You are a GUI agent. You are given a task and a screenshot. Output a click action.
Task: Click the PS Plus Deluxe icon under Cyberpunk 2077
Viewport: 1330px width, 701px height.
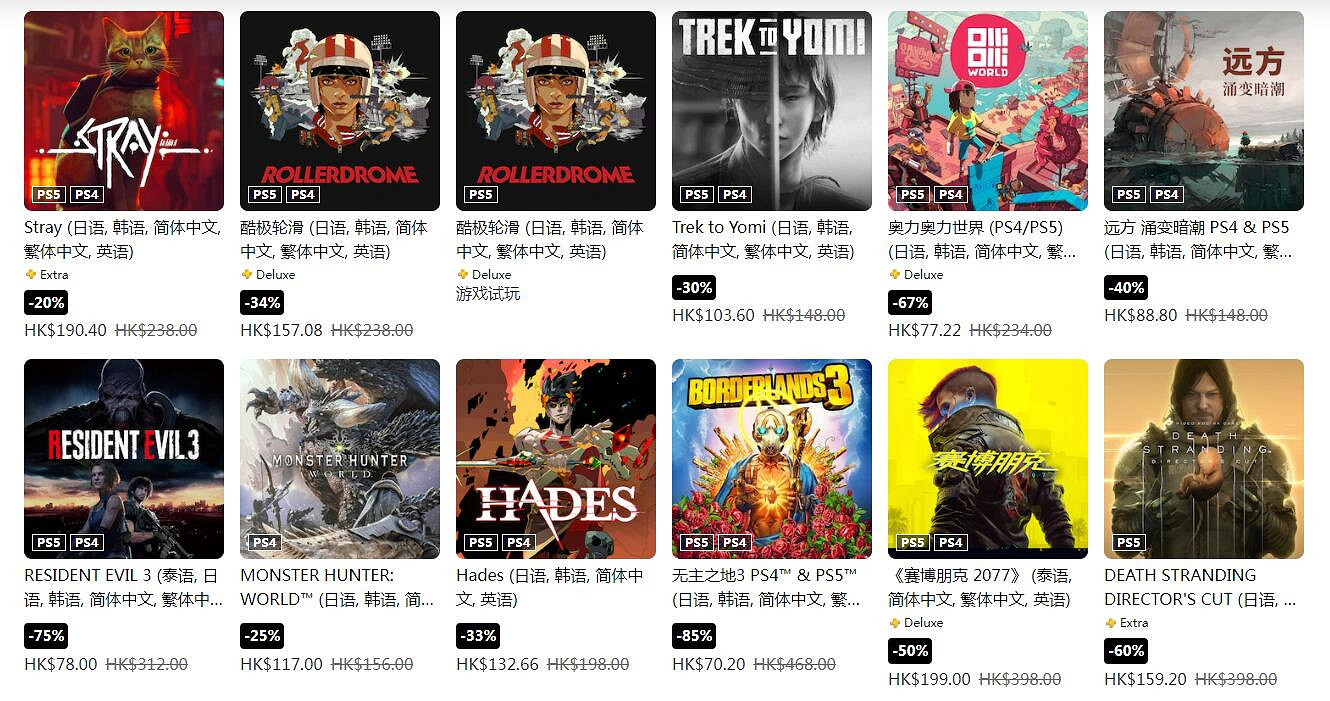894,622
